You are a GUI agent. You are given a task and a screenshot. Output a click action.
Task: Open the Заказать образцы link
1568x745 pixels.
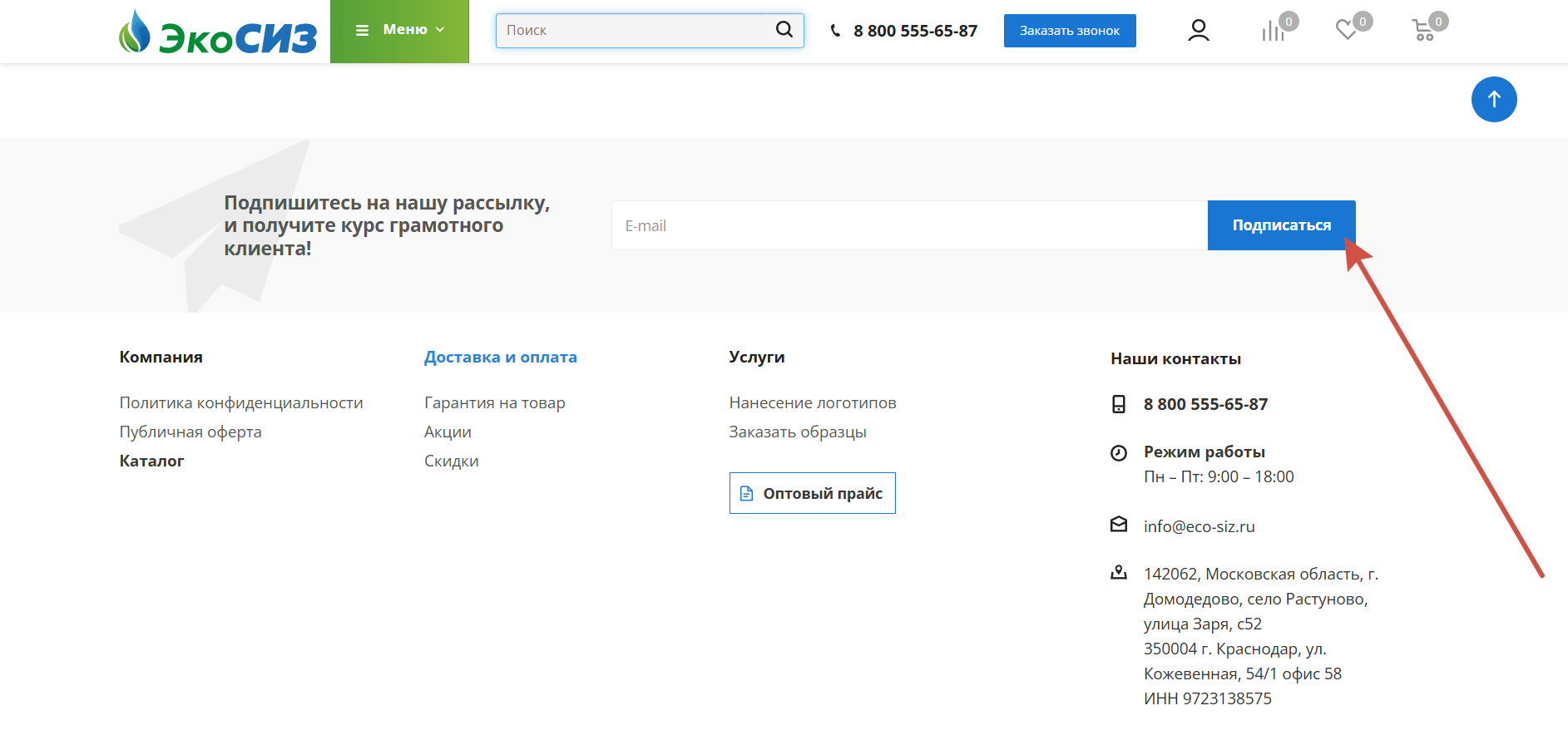[x=798, y=432]
